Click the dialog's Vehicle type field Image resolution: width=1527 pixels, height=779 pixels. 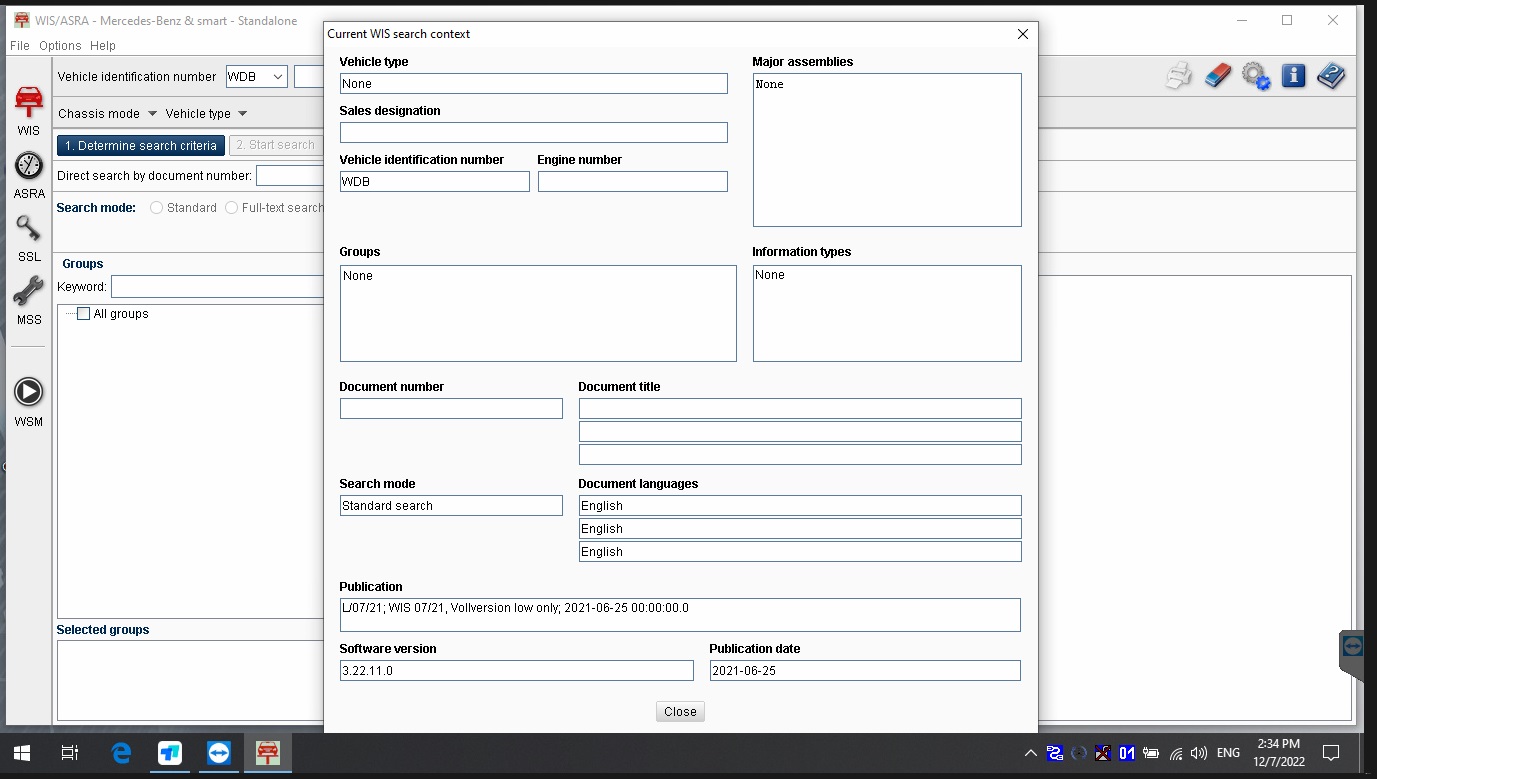[x=533, y=84]
